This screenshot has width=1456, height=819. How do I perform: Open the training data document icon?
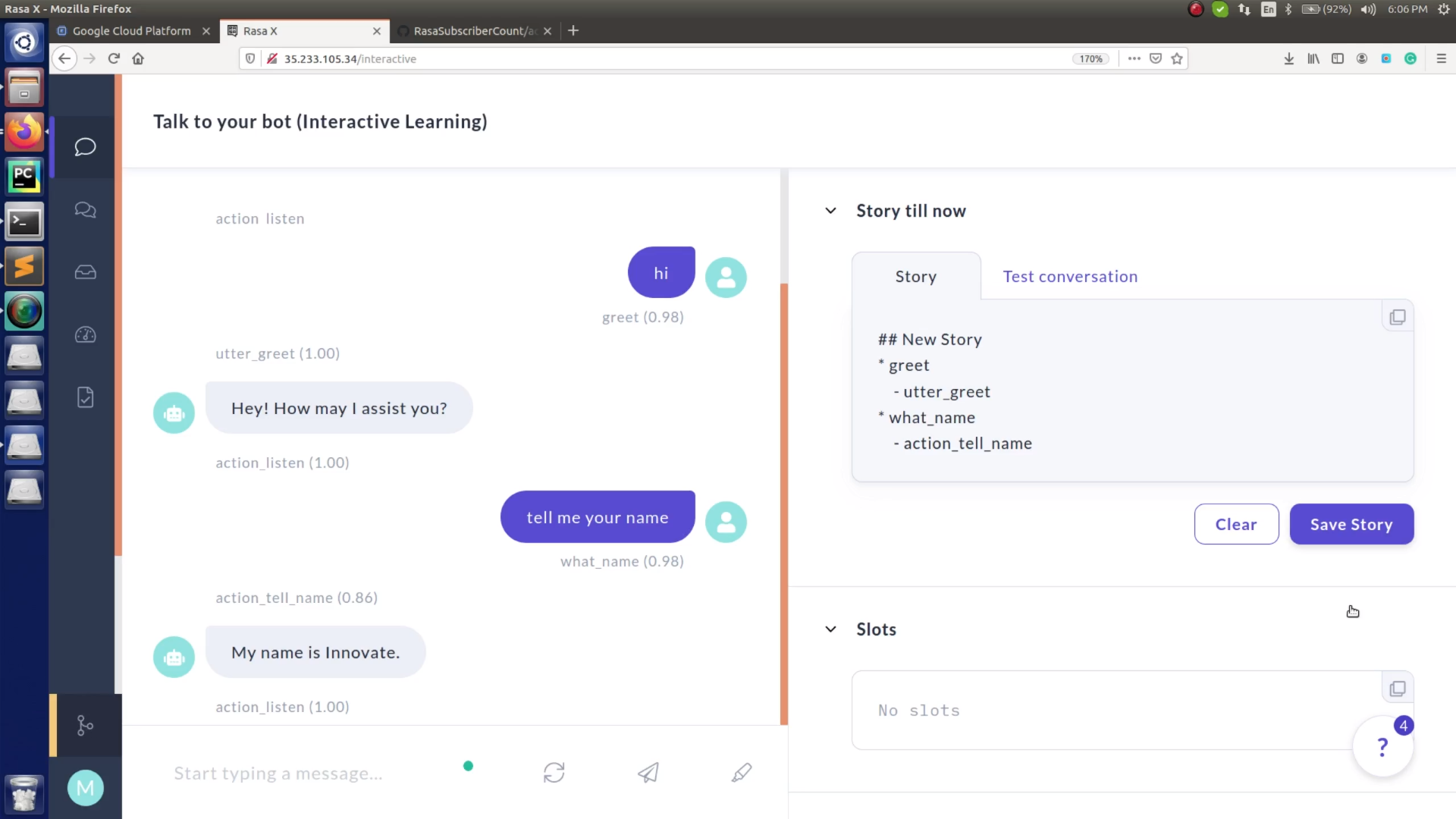pos(84,397)
